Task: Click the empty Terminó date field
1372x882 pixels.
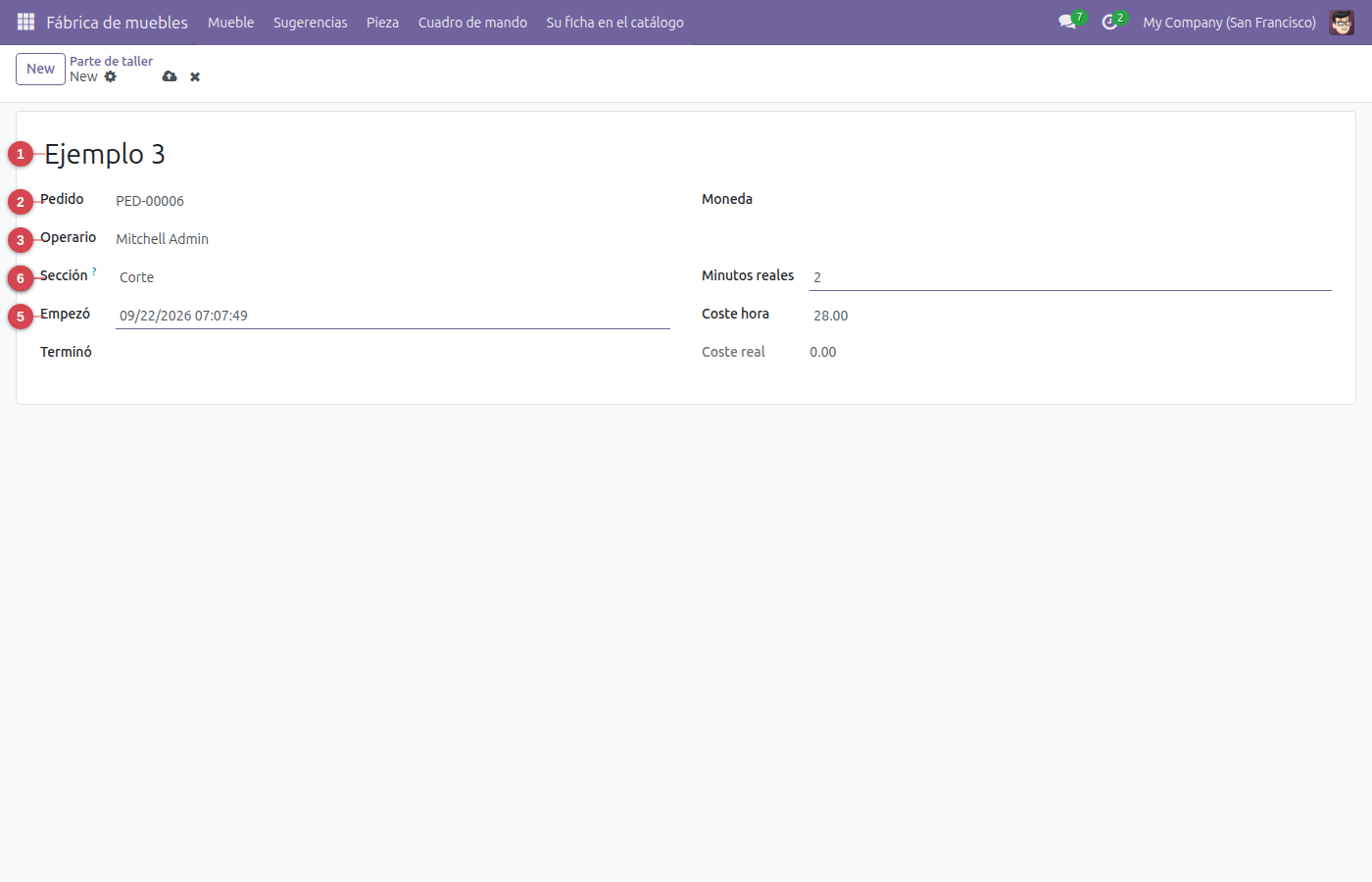Action: (x=393, y=353)
